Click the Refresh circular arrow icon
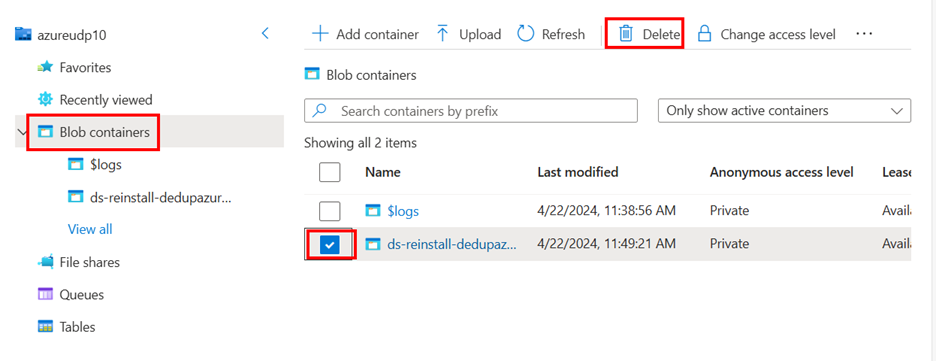This screenshot has height=361, width=936. 525,34
